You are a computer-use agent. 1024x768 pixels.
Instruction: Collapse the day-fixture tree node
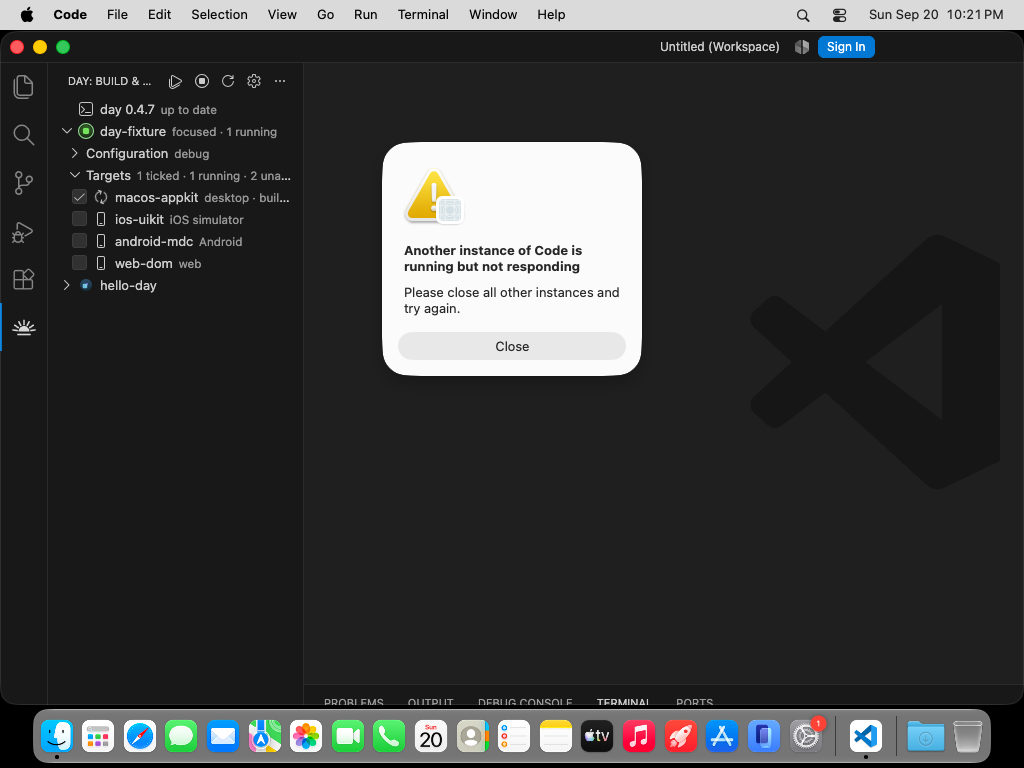(x=67, y=131)
